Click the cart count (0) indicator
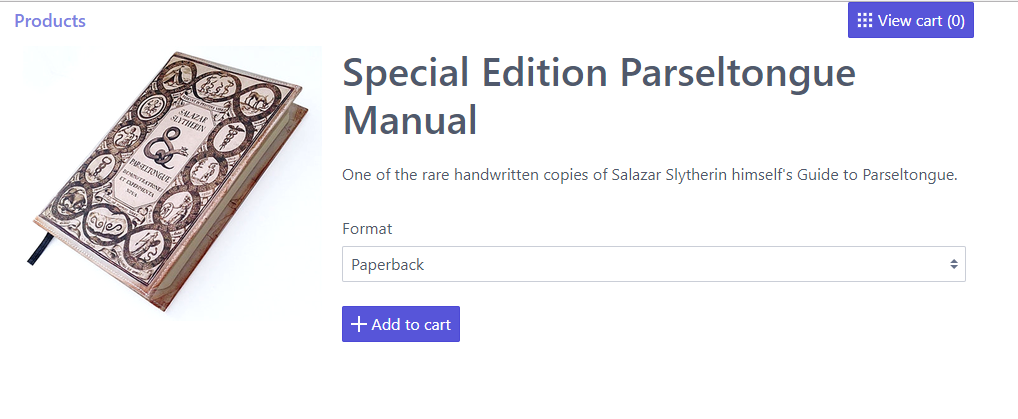This screenshot has height=419, width=1018. tap(956, 21)
